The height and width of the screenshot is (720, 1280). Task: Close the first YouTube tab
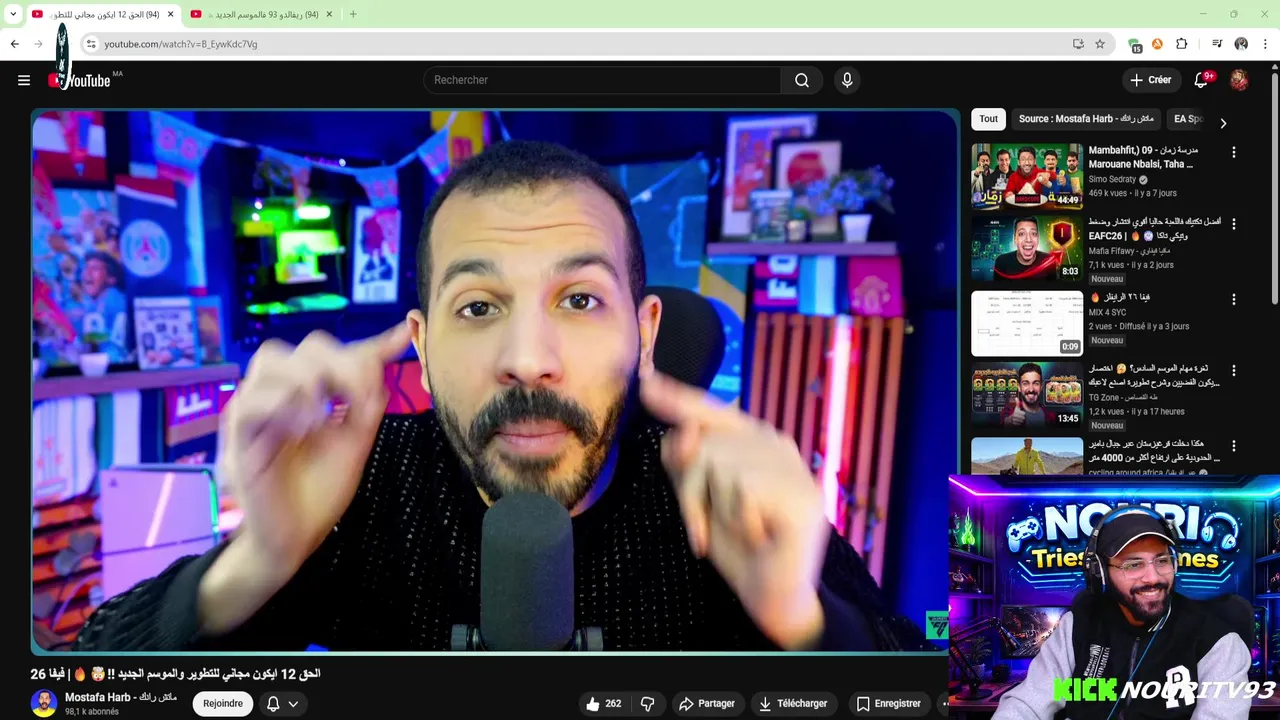coord(170,14)
